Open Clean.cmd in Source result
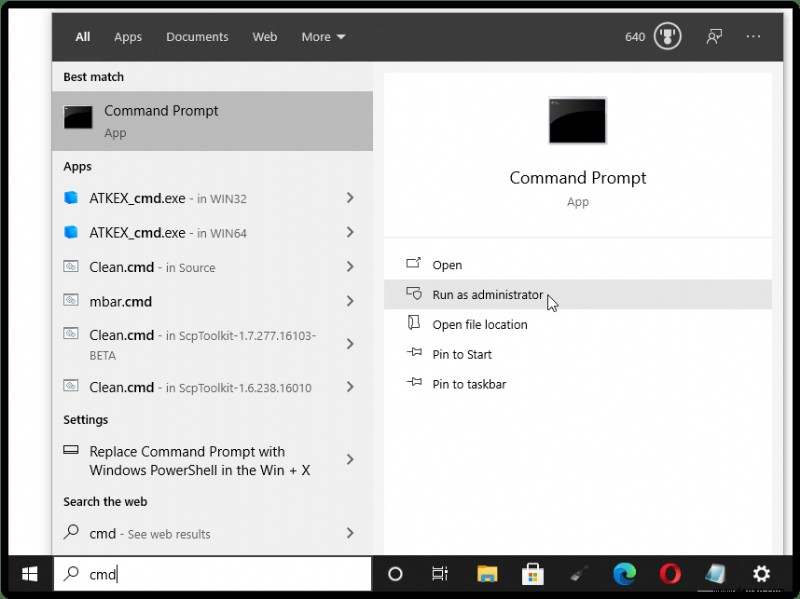 pos(212,266)
